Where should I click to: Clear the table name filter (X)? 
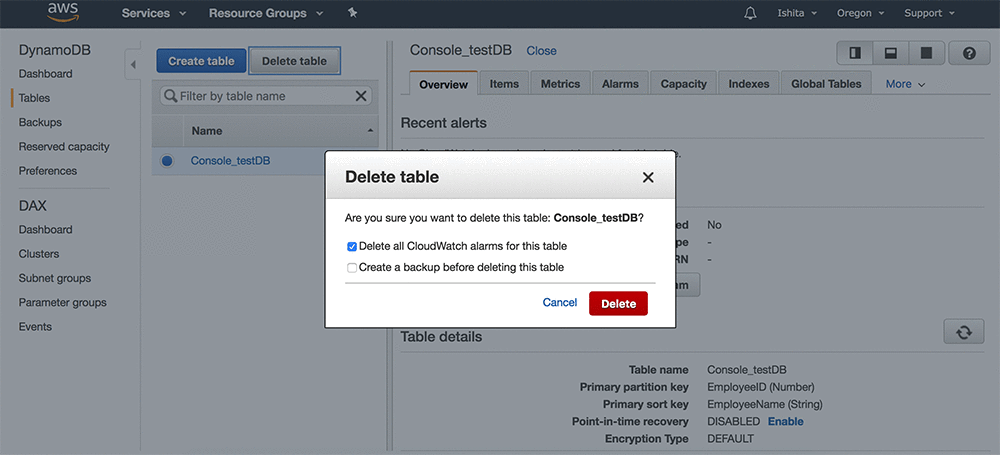360,96
